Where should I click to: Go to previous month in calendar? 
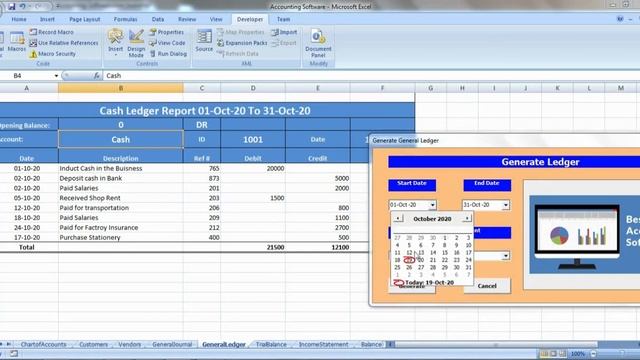point(398,218)
